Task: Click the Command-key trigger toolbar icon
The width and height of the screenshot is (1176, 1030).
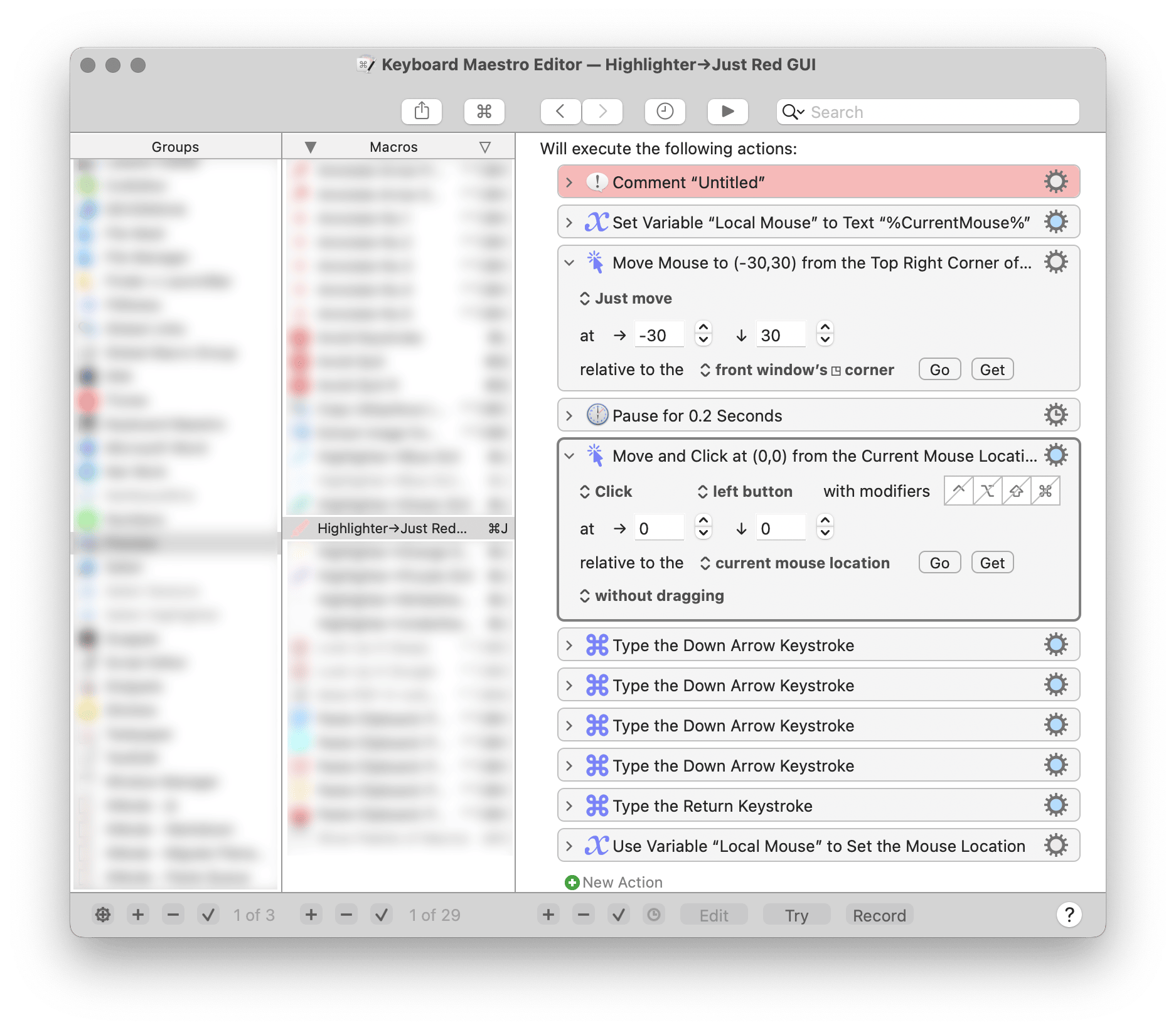Action: pos(484,112)
